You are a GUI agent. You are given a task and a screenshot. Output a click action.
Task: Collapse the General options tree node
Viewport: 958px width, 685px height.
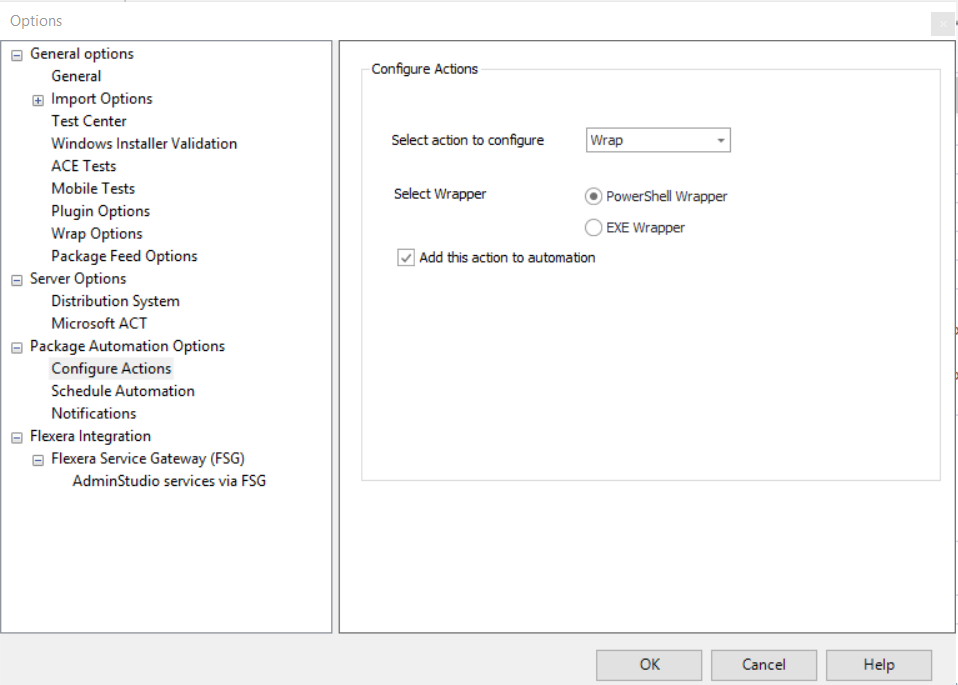(16, 55)
